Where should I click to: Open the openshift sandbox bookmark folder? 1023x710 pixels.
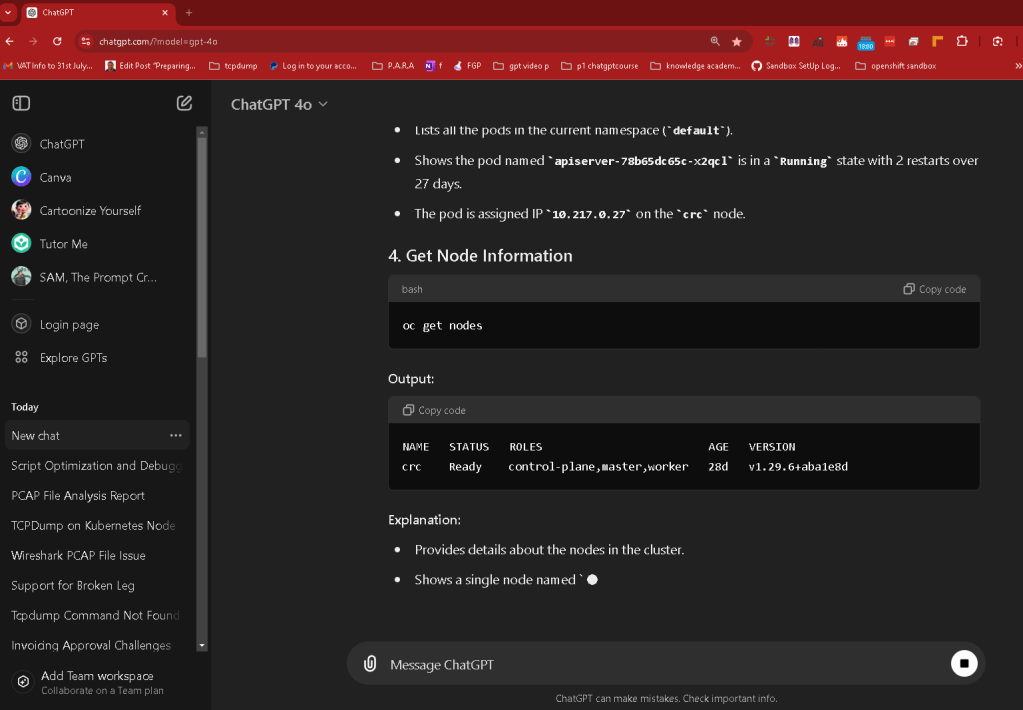895,66
